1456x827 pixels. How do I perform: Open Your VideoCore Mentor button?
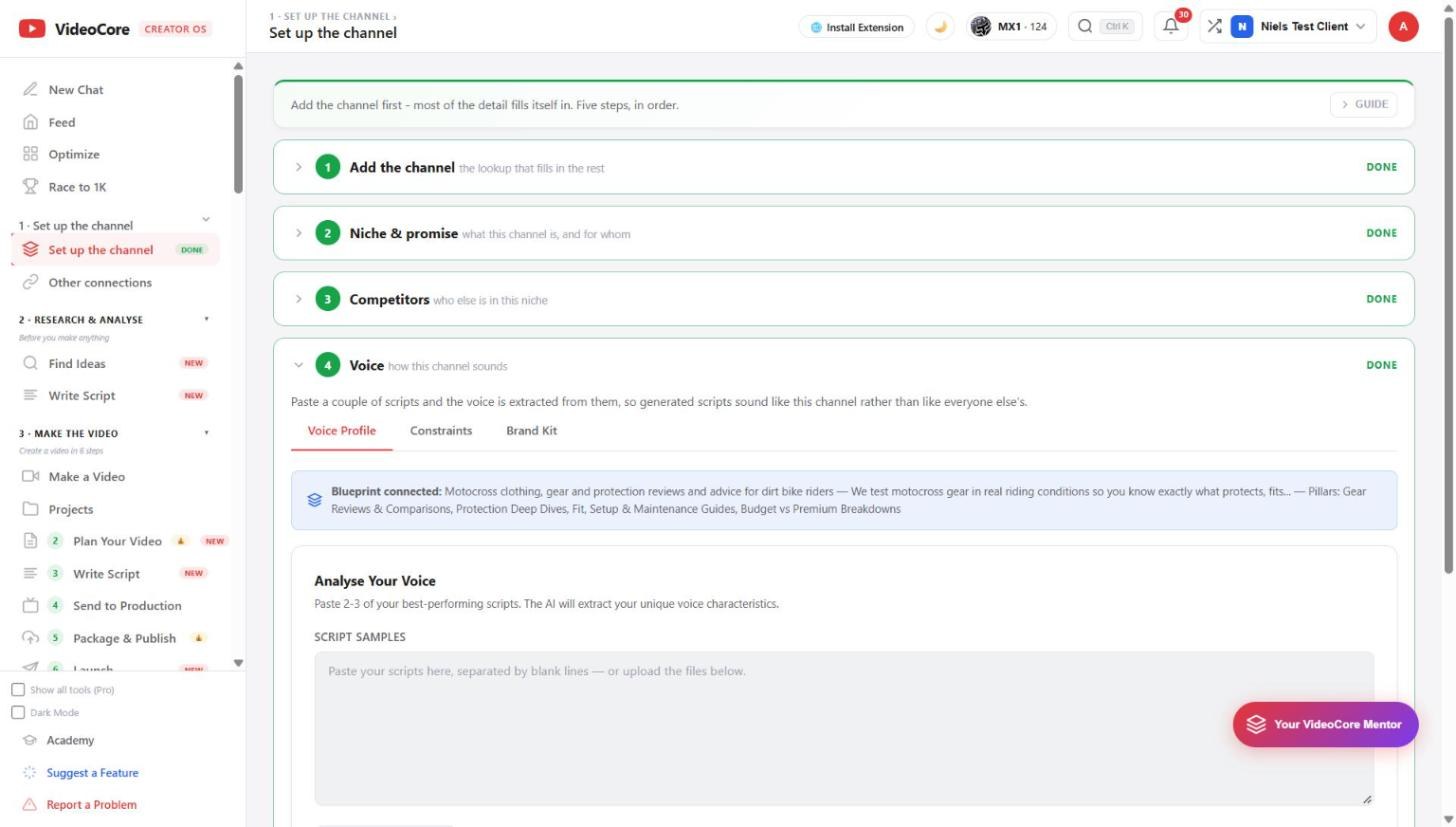(1325, 724)
